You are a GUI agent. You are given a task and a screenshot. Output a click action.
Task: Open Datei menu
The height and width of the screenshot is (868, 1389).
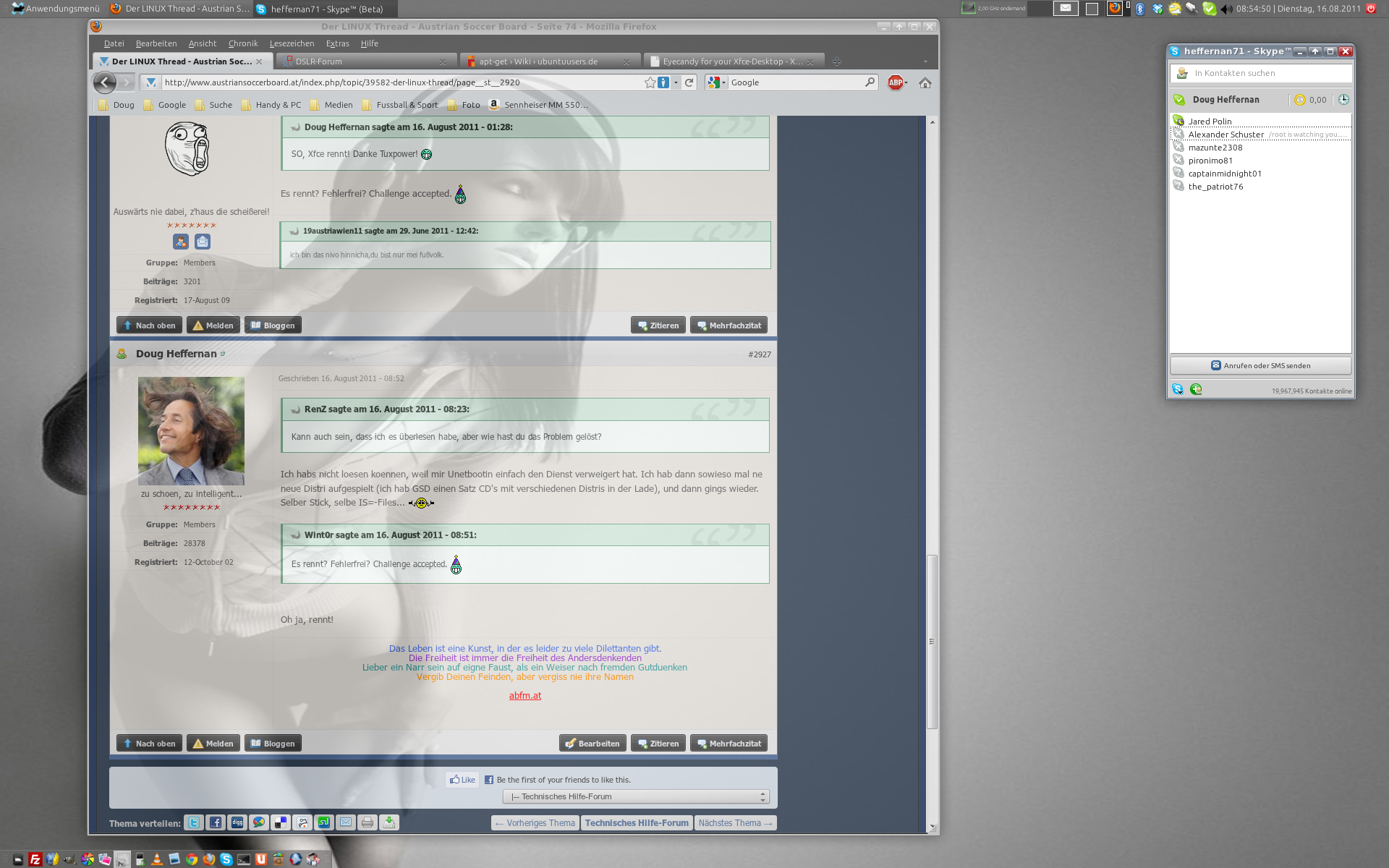114,43
